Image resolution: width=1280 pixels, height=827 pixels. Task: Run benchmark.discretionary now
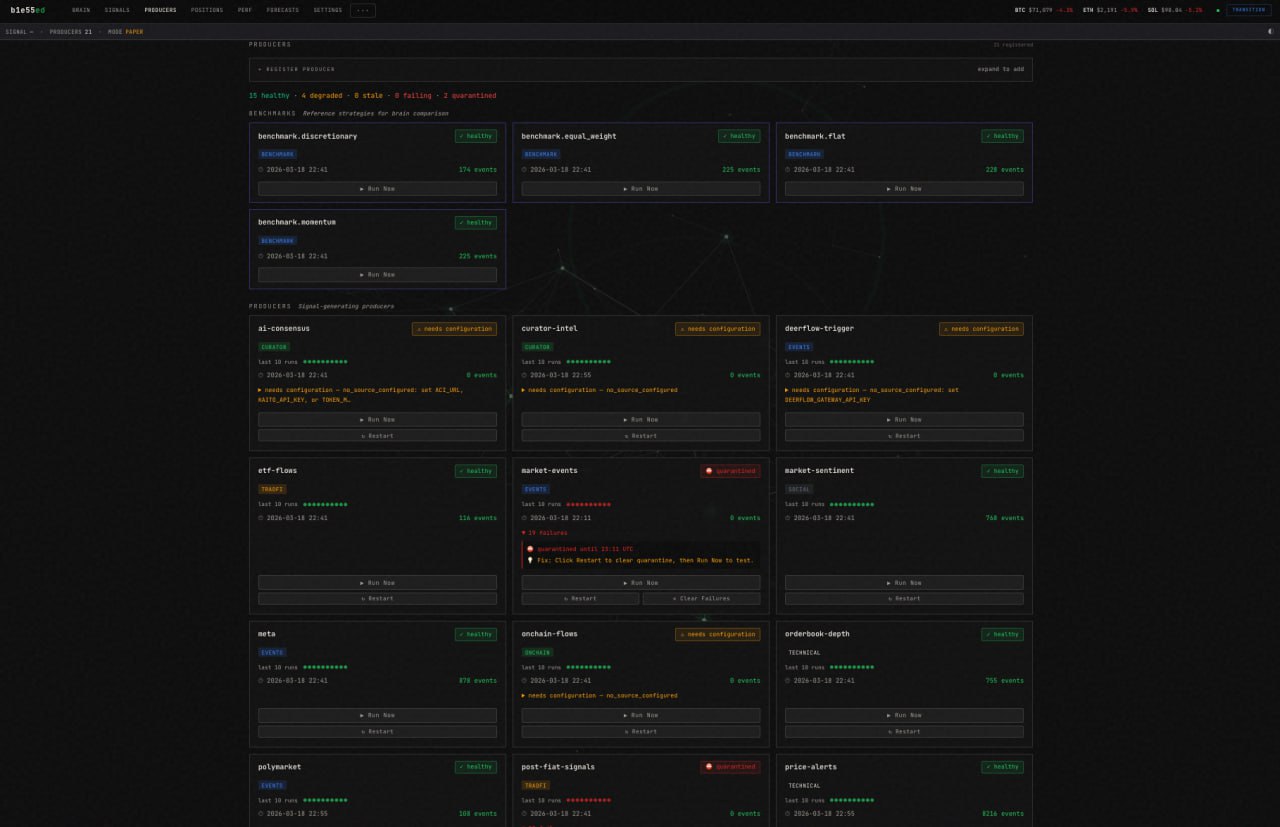point(377,188)
